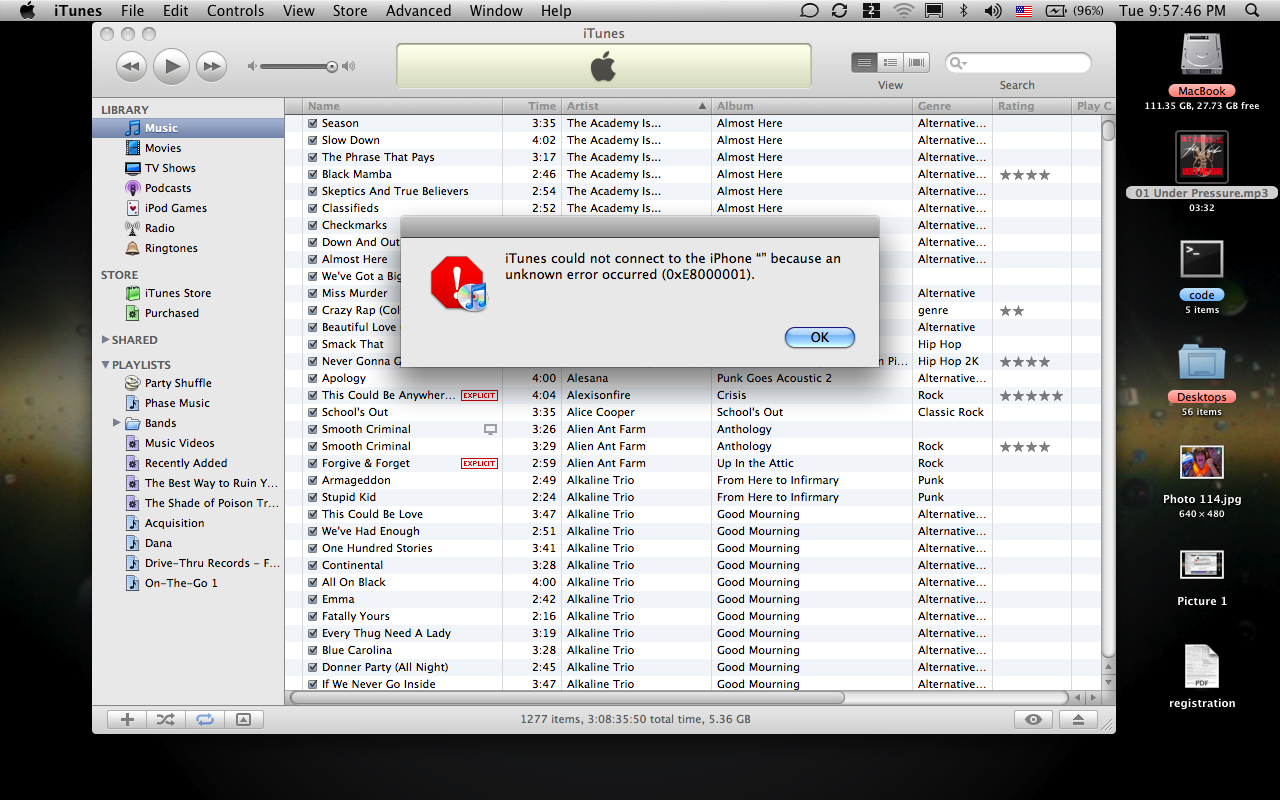Uncheck Stupid Kid song checkbox
The height and width of the screenshot is (800, 1280).
(313, 497)
